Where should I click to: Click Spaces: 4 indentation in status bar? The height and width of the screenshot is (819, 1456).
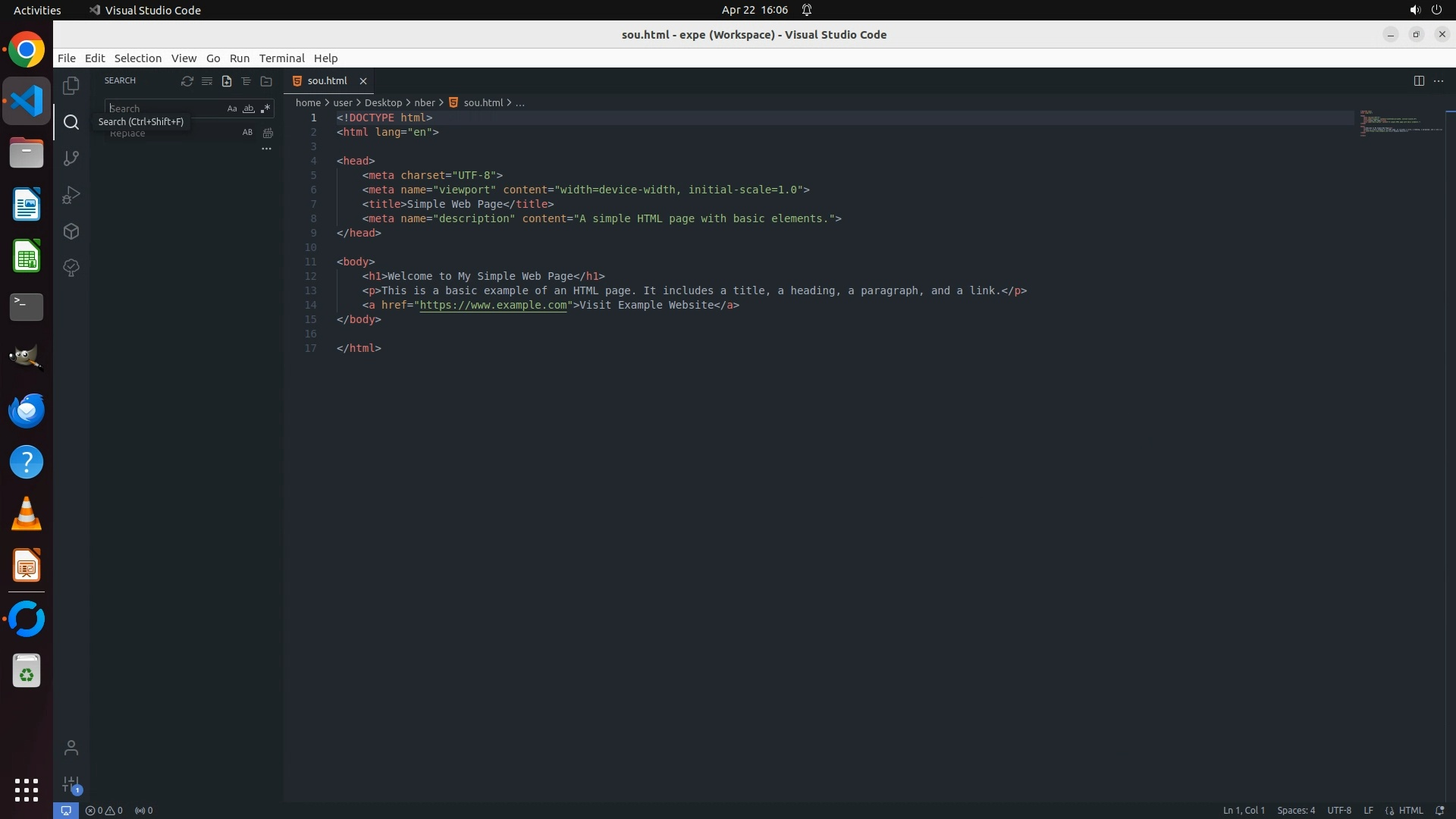coord(1295,810)
